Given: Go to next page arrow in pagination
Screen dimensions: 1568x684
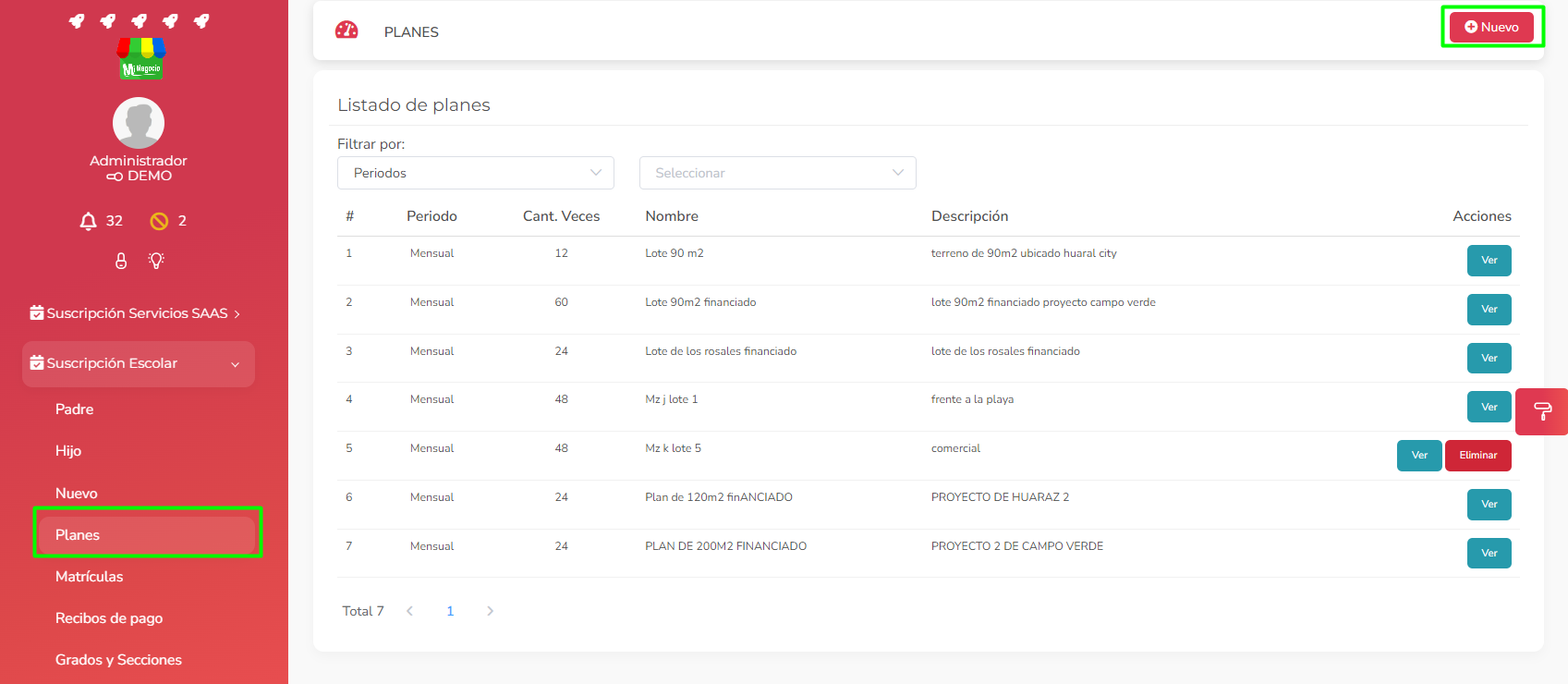Looking at the screenshot, I should coord(490,611).
